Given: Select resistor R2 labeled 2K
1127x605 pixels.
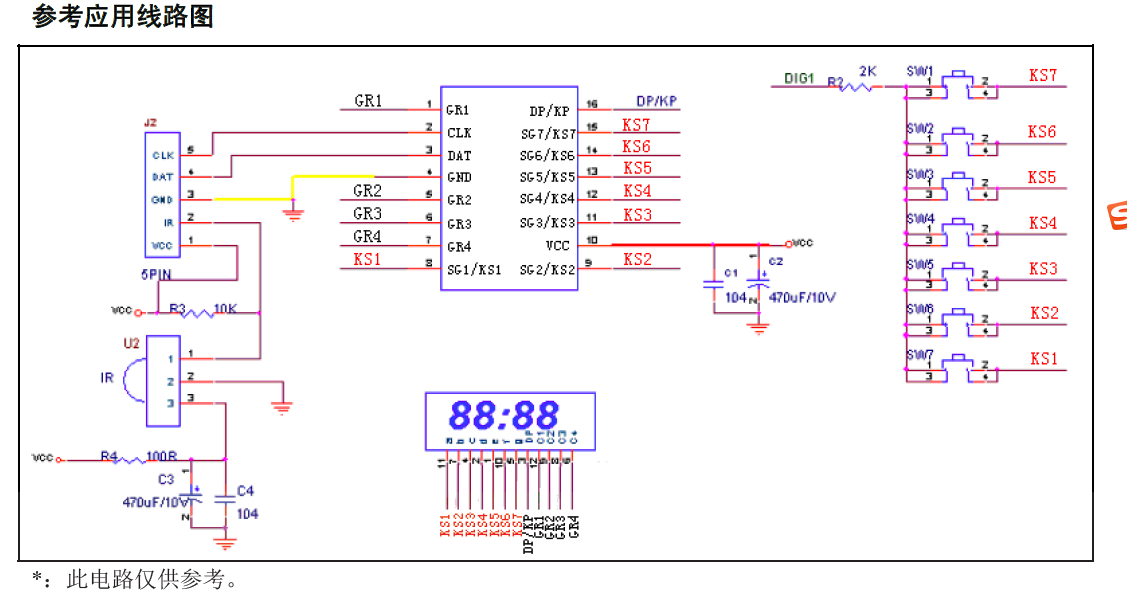Looking at the screenshot, I should coord(856,88).
